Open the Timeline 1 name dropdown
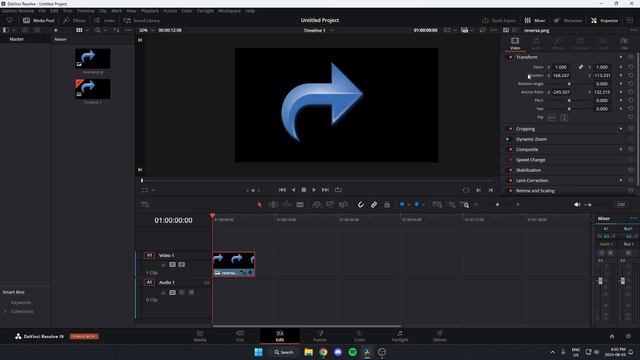640x360 pixels. pyautogui.click(x=318, y=30)
